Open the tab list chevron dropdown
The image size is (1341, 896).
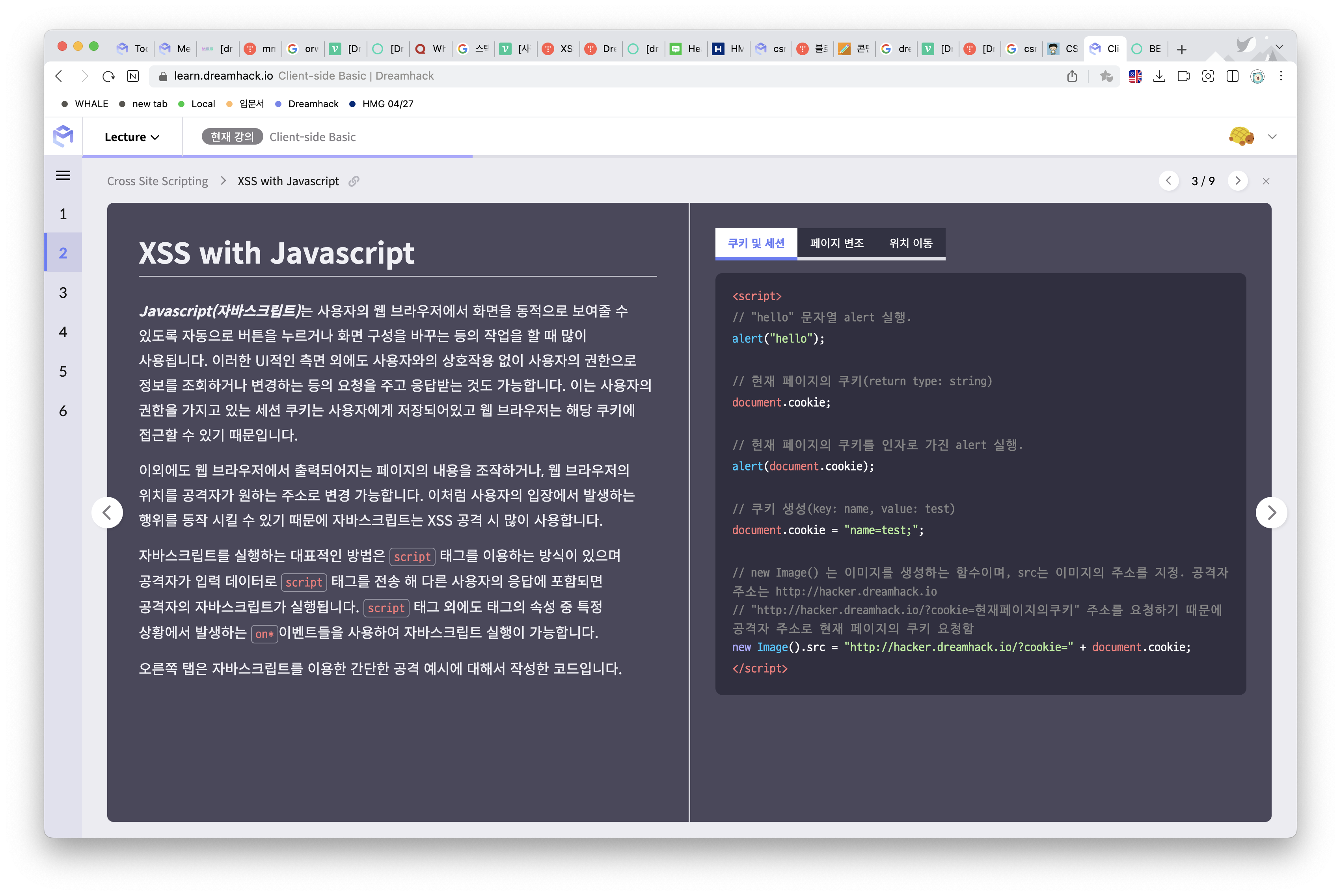click(1279, 47)
